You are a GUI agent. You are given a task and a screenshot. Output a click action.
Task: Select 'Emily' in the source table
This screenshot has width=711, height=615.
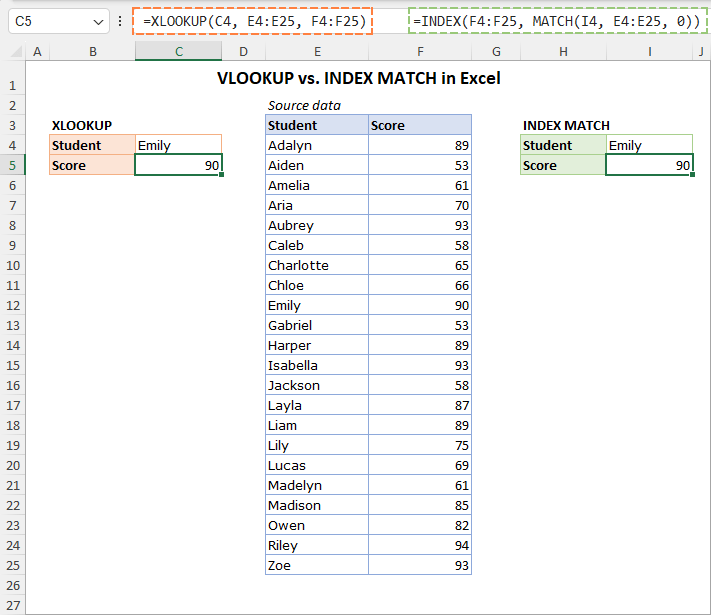pos(317,305)
